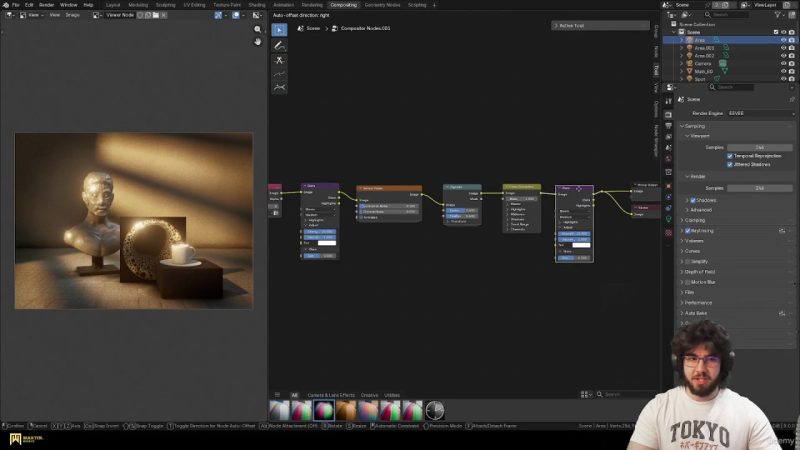
Task: Click the links cut tool in node toolbar
Action: pos(280,60)
